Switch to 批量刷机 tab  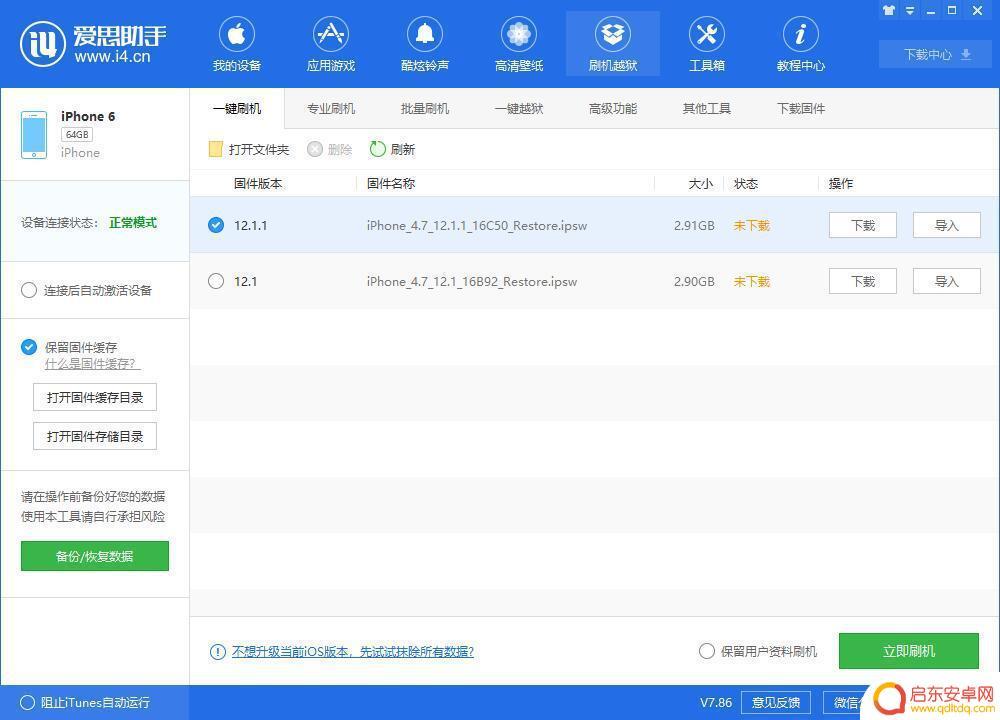[425, 108]
